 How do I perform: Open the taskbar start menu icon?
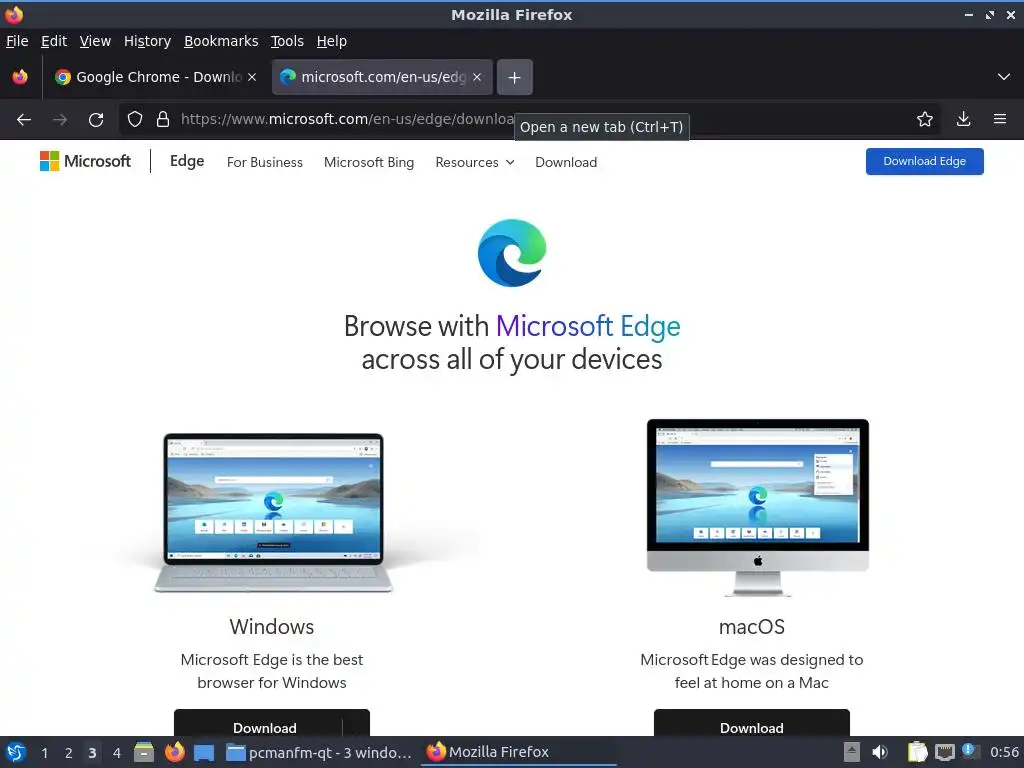pos(16,752)
